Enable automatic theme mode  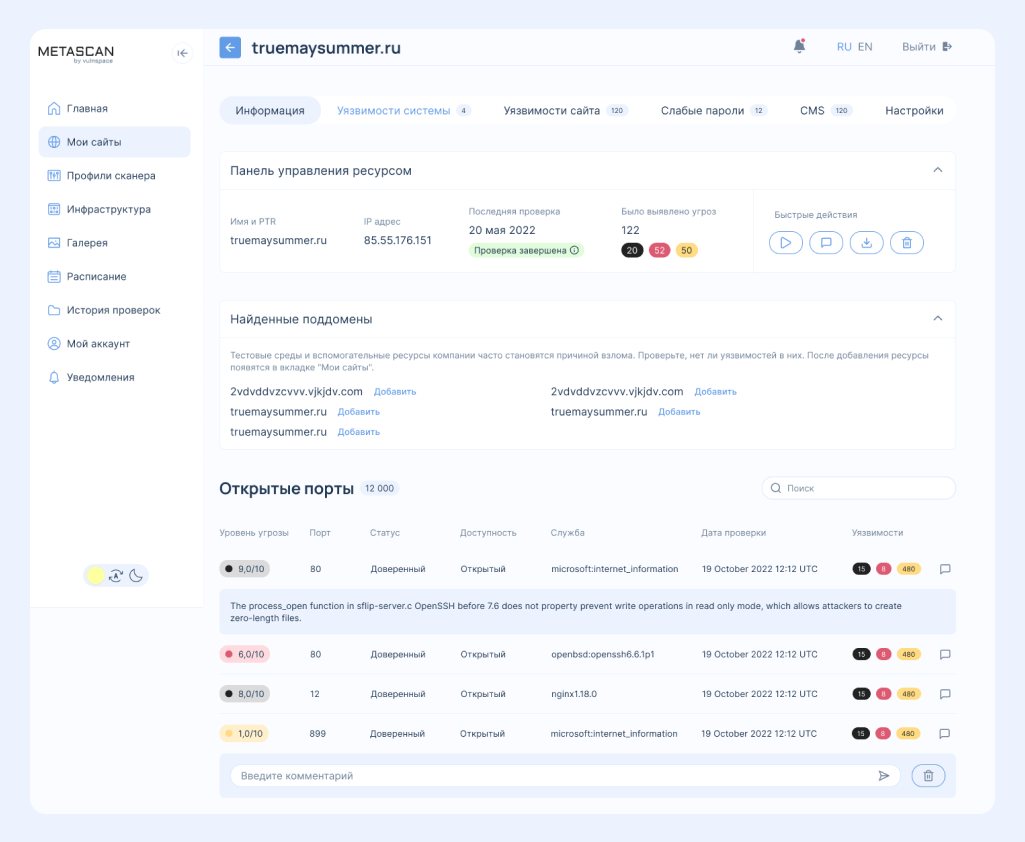(116, 575)
